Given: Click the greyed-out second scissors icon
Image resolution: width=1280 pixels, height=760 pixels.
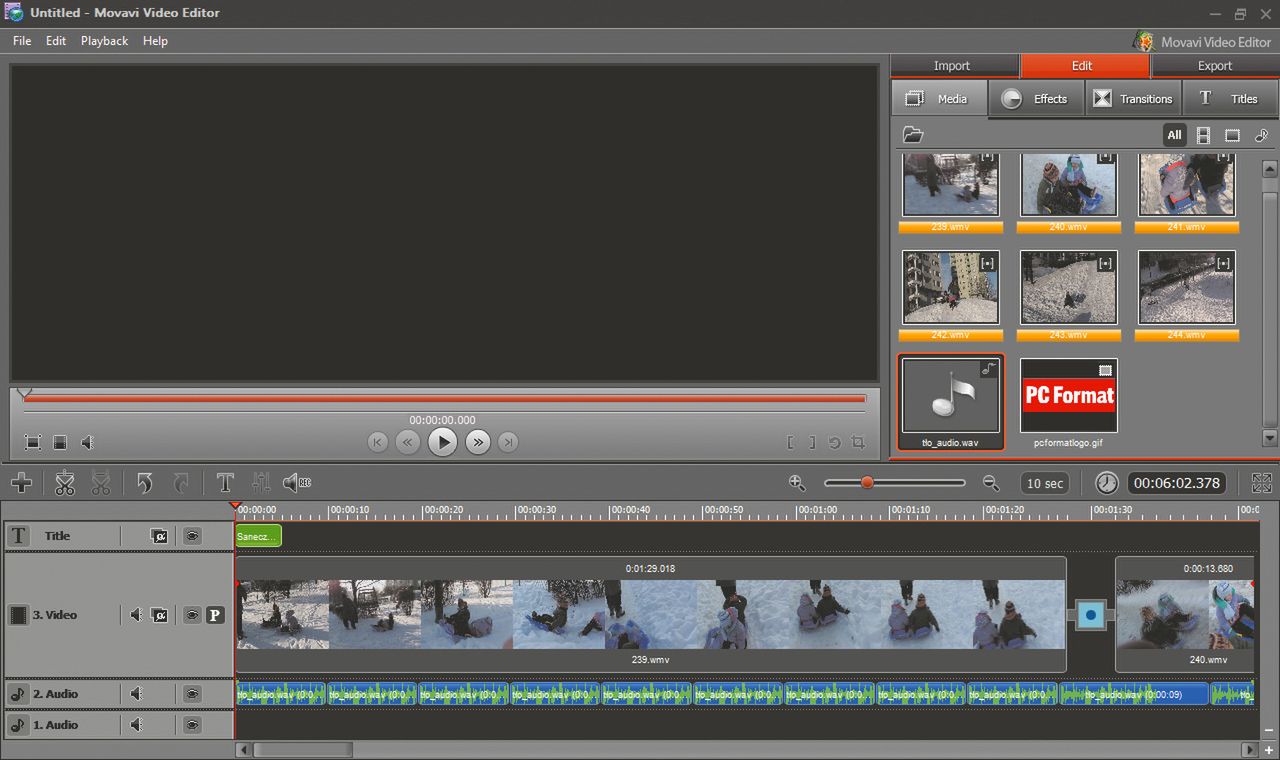Looking at the screenshot, I should tap(101, 483).
